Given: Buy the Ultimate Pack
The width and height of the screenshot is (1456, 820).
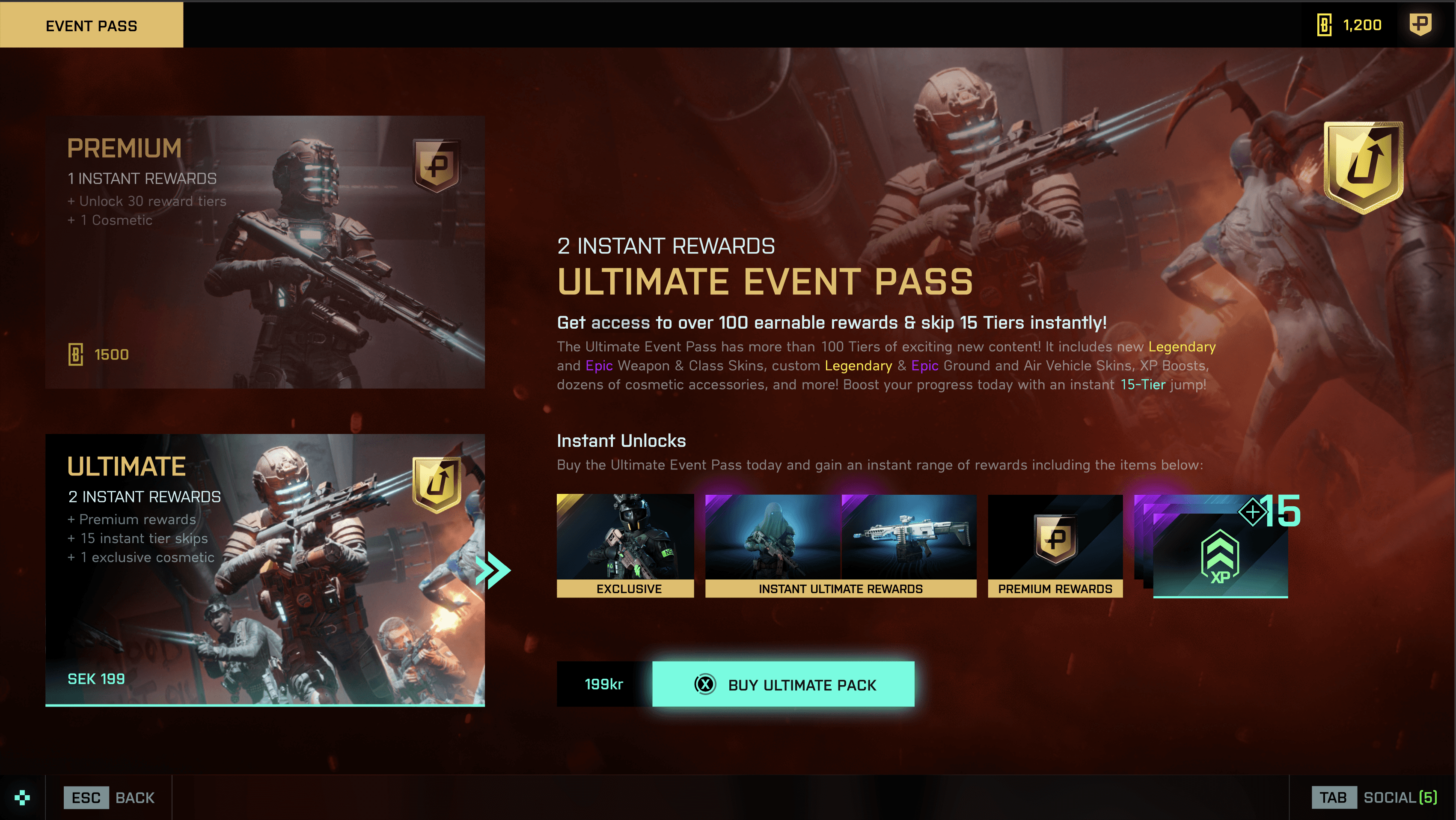Looking at the screenshot, I should [x=783, y=684].
